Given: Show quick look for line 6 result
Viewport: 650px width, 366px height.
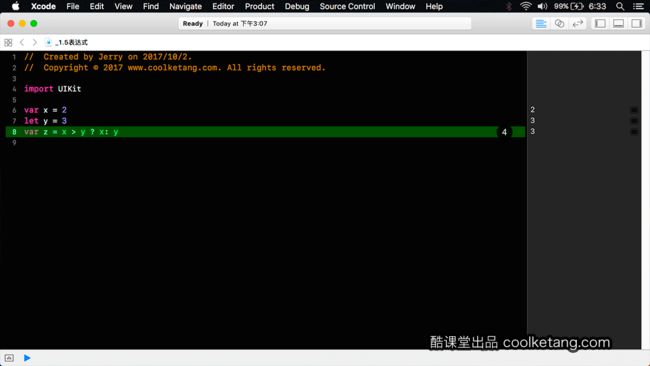Looking at the screenshot, I should coord(634,110).
